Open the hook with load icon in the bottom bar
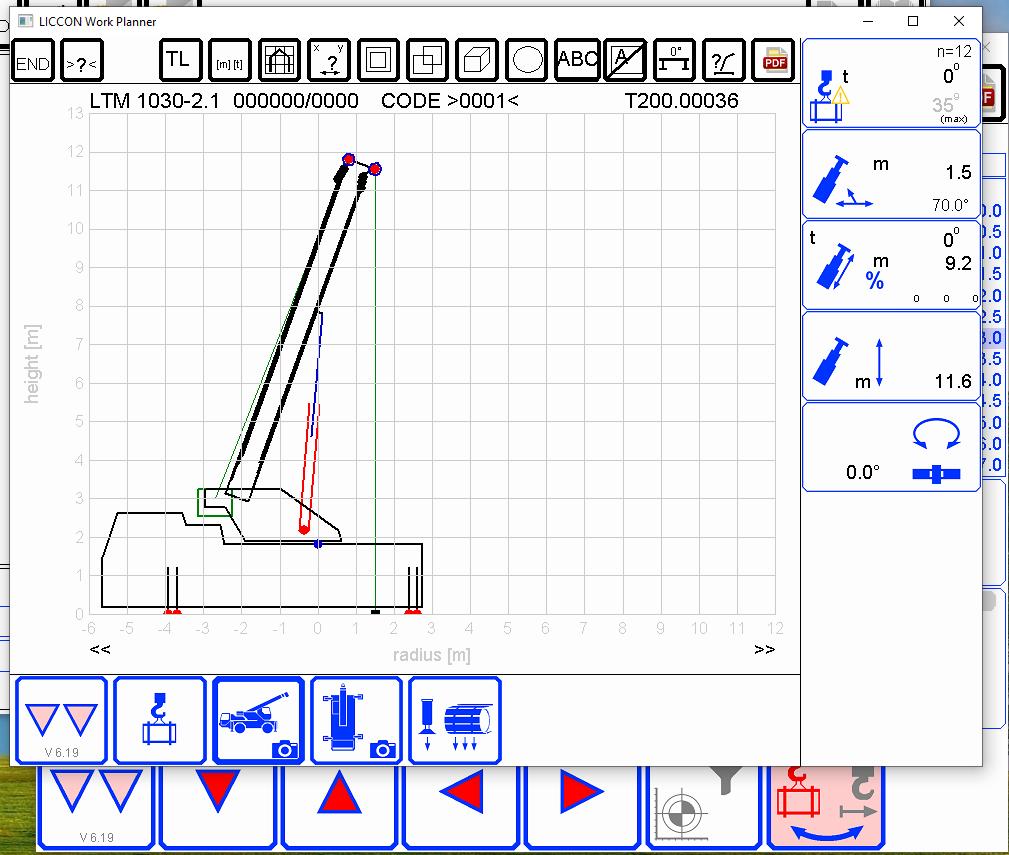Viewport: 1009px width, 855px height. 160,721
